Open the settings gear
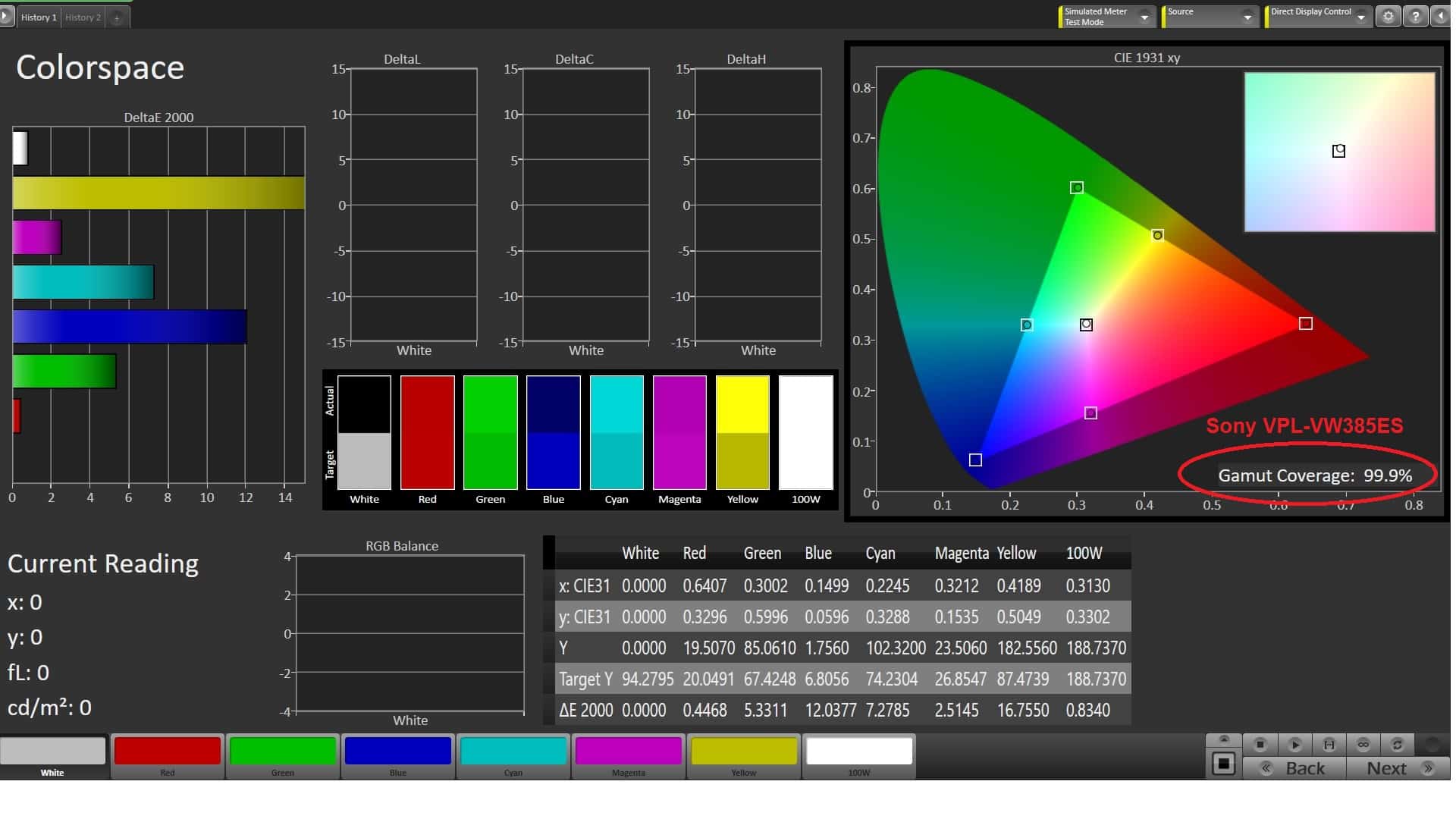 click(x=1388, y=17)
